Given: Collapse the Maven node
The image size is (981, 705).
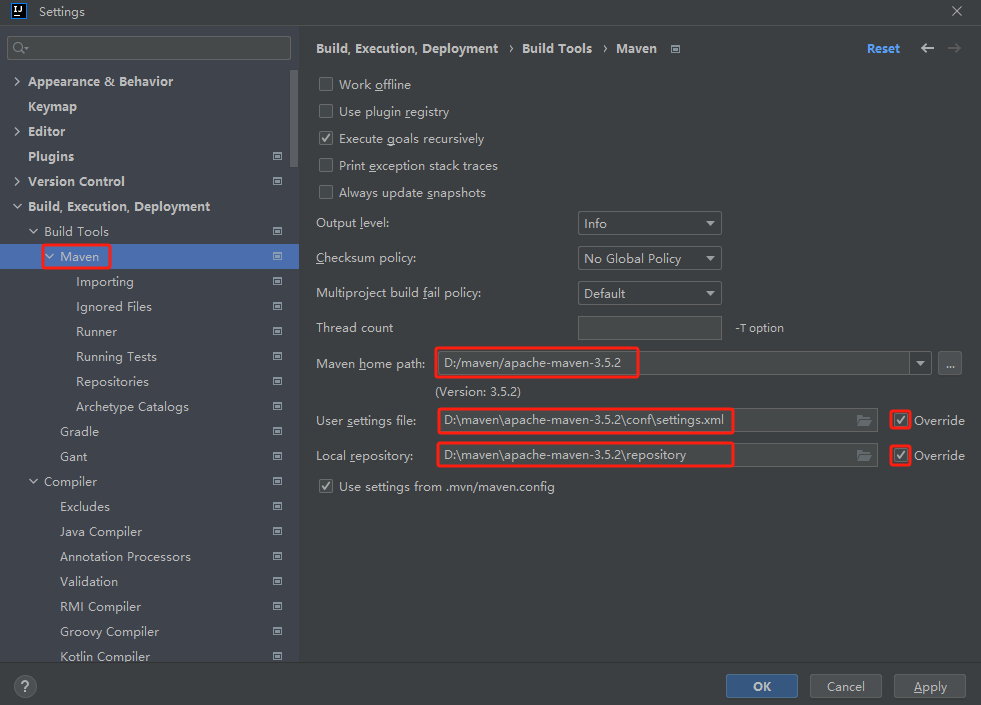Looking at the screenshot, I should pos(49,256).
